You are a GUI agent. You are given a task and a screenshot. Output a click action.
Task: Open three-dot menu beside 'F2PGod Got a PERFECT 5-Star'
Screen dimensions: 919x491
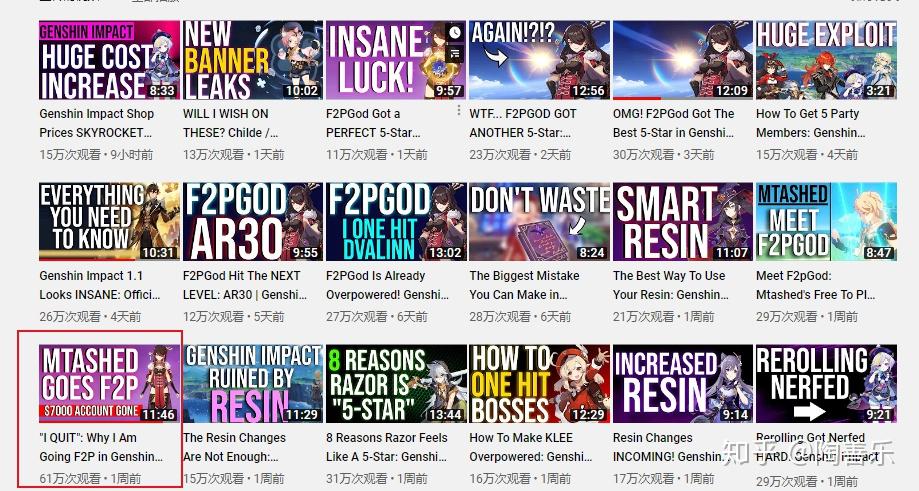coord(458,110)
